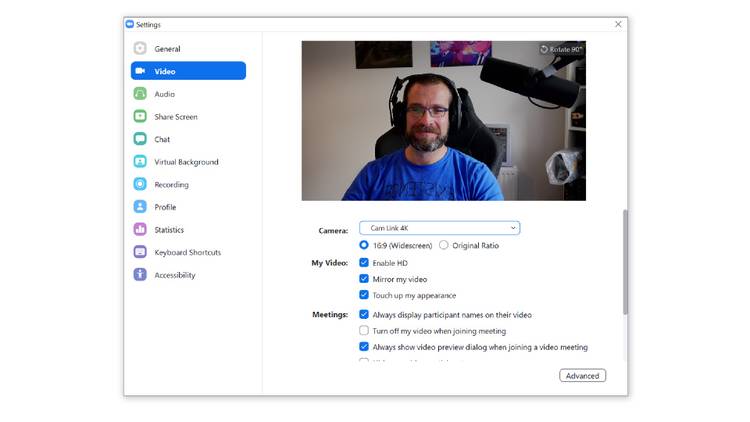Toggle Mirror my video checkbox
The height and width of the screenshot is (422, 750).
point(364,279)
